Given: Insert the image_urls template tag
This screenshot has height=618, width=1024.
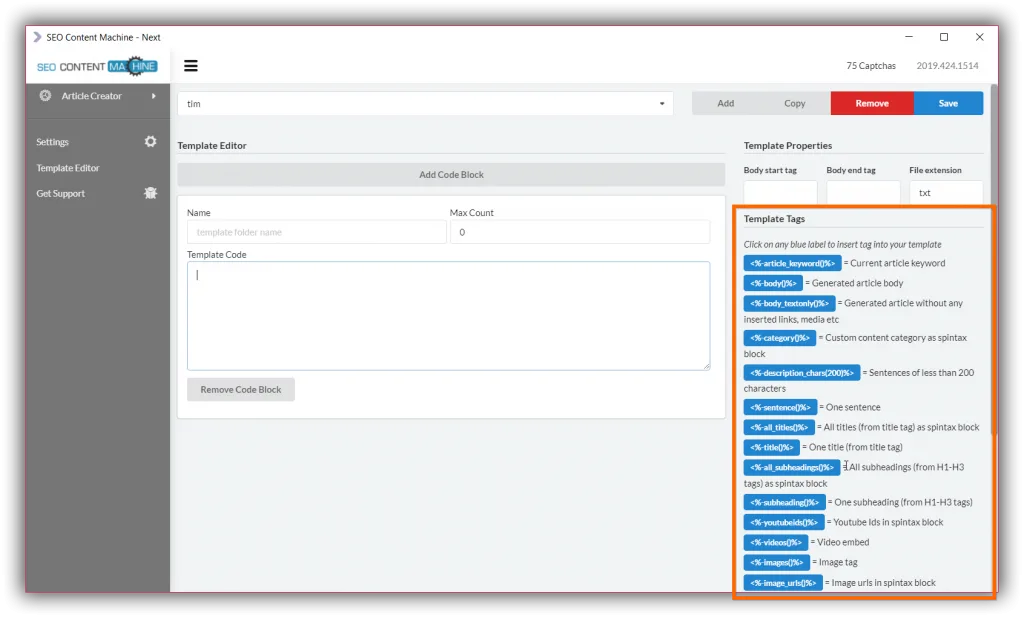Looking at the screenshot, I should click(783, 583).
